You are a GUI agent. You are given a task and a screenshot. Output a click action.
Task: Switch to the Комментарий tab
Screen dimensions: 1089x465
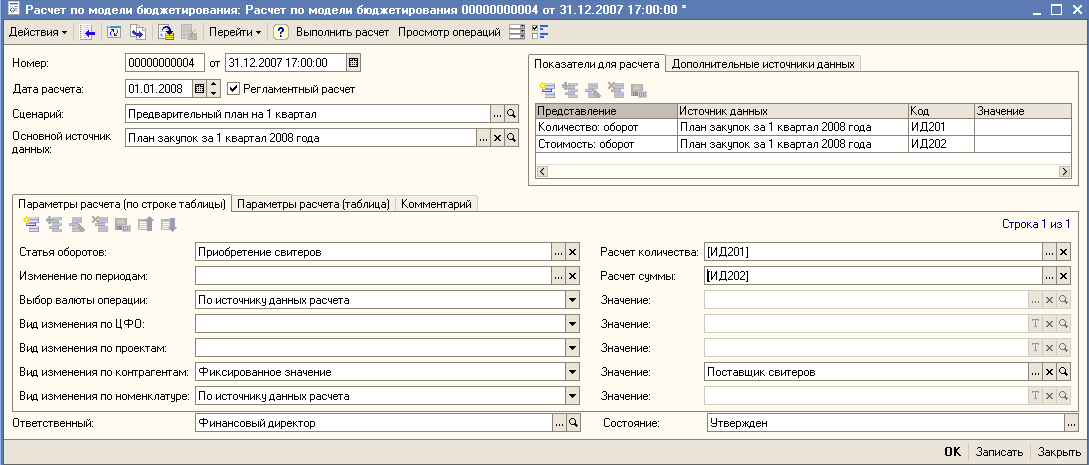[437, 203]
